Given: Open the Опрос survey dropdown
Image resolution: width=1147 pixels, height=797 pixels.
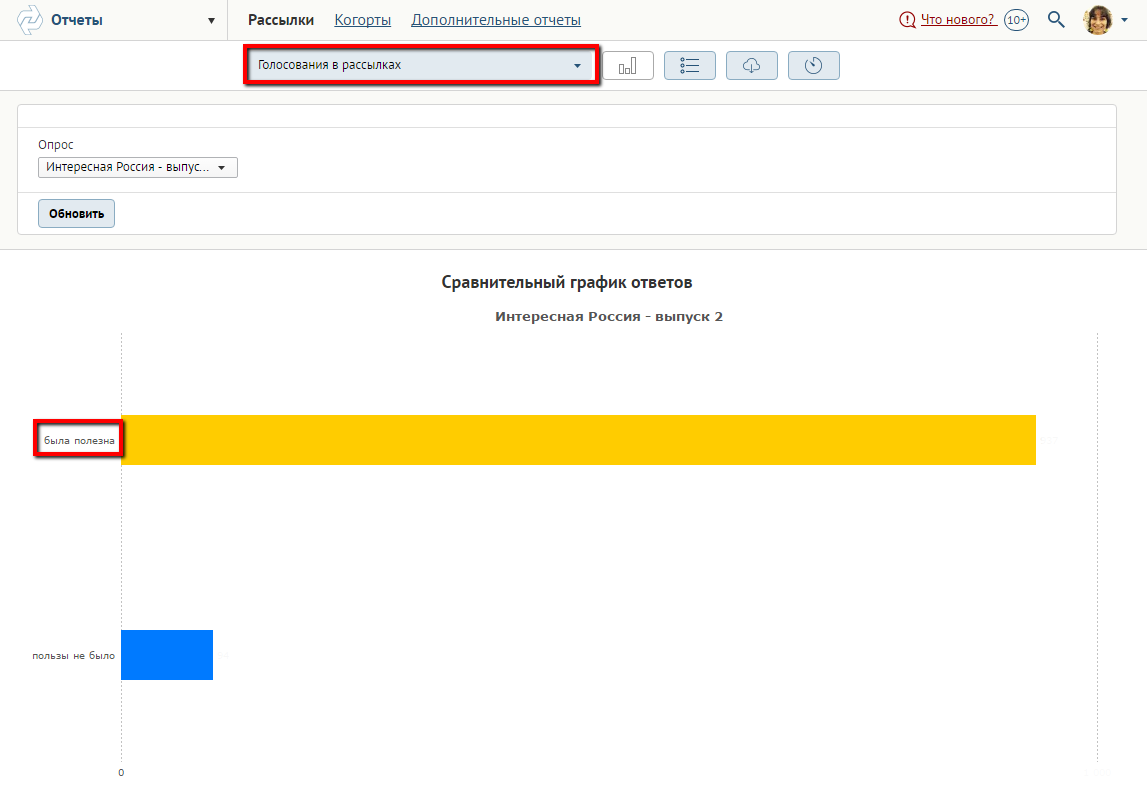Looking at the screenshot, I should [138, 167].
